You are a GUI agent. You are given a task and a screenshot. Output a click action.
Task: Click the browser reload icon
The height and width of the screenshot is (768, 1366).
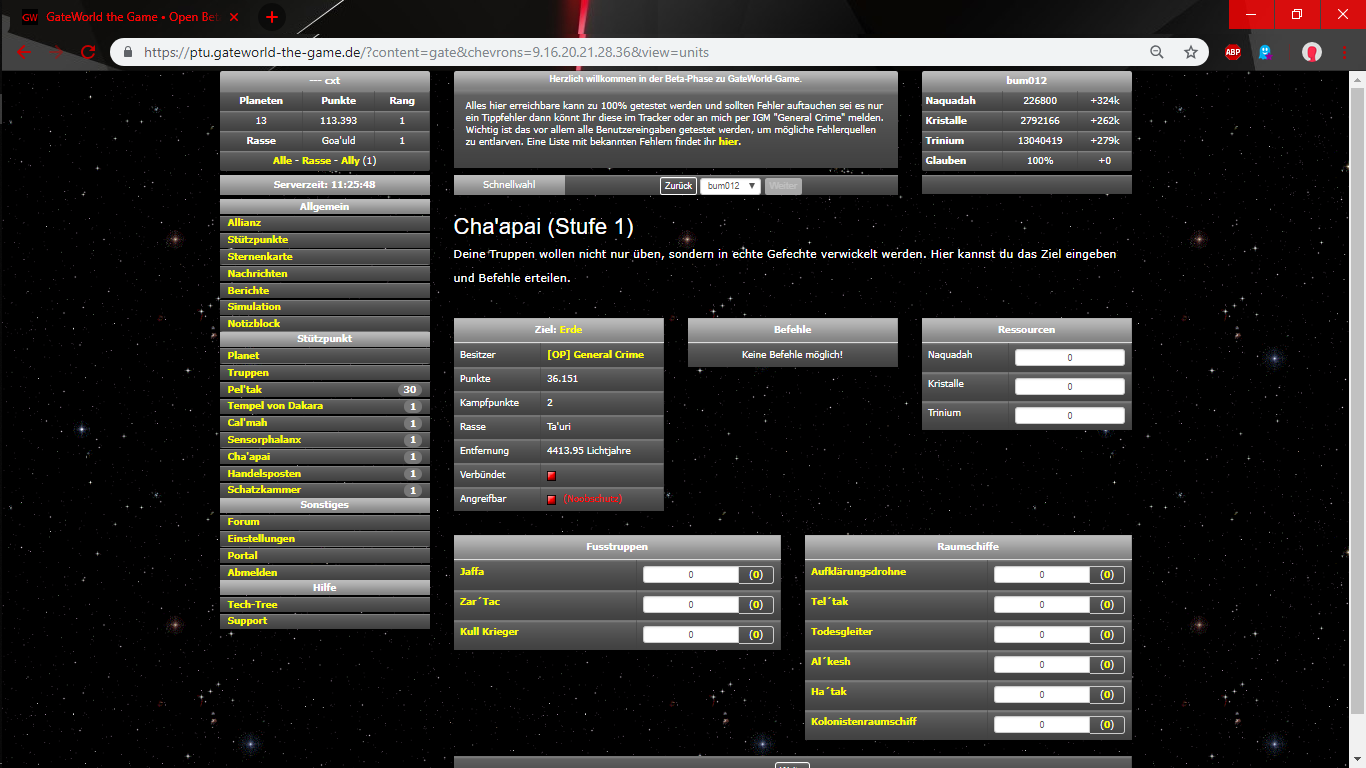click(88, 52)
